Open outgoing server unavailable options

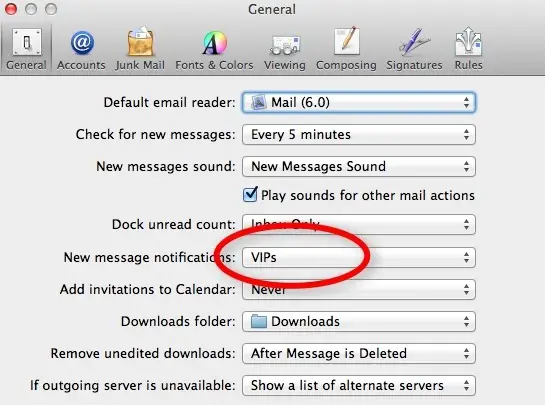pos(359,386)
